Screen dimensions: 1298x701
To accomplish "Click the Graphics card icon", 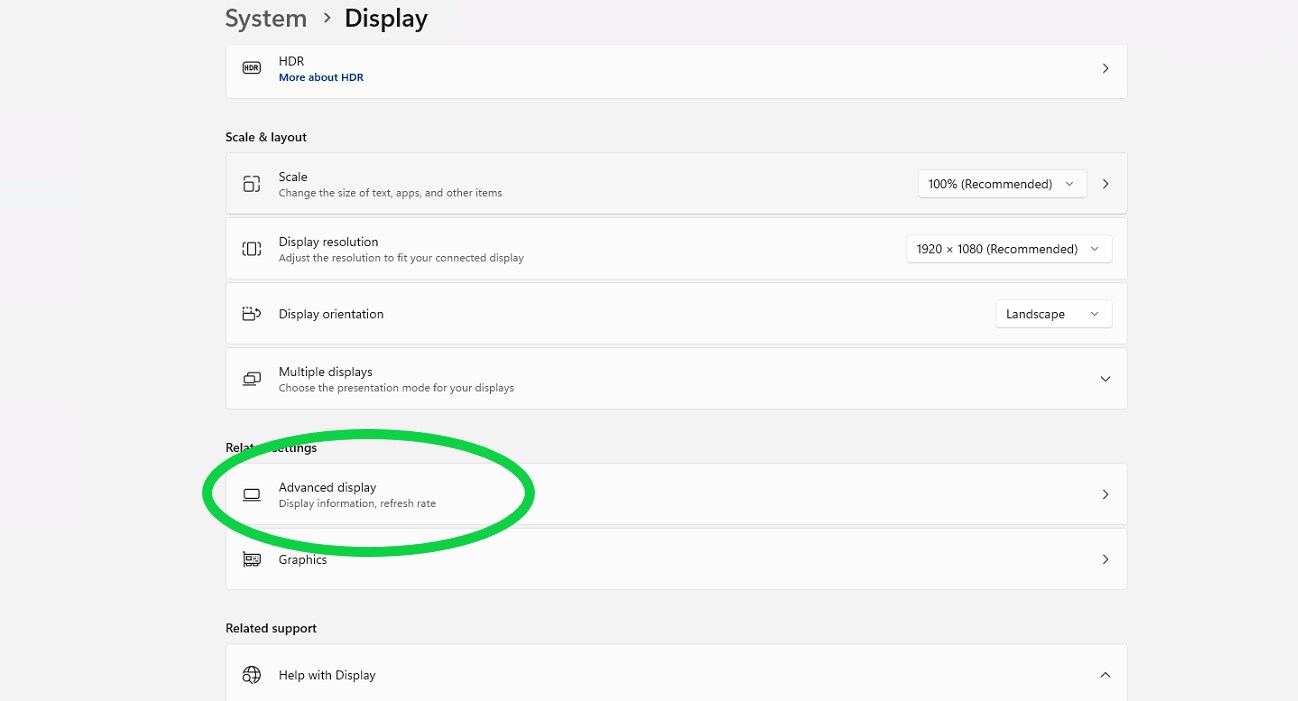I will coord(251,559).
